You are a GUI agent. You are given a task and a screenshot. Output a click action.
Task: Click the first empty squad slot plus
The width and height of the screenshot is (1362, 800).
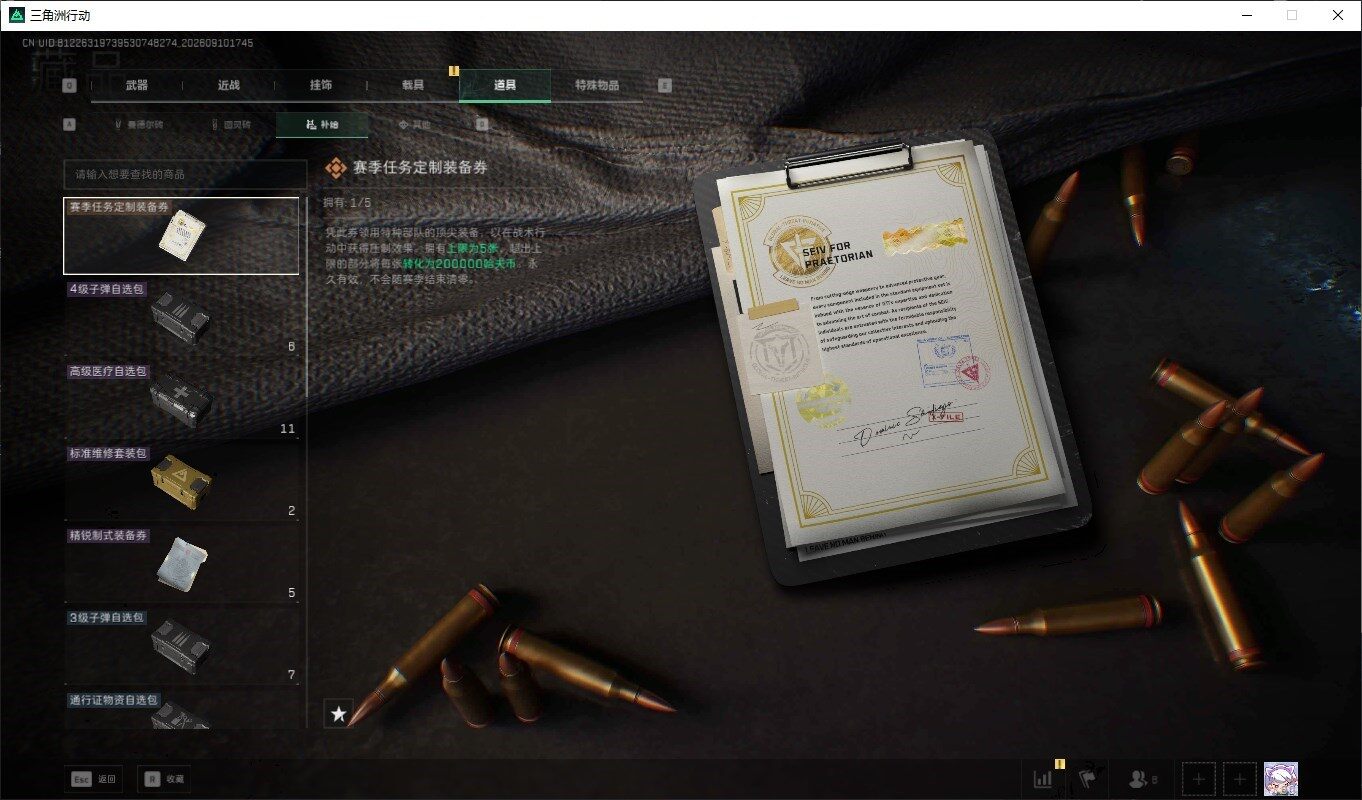point(1199,779)
